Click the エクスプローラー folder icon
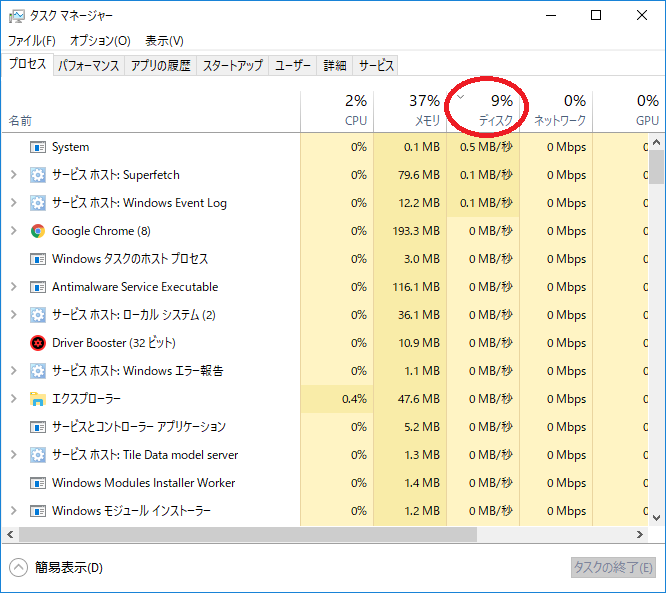 coord(38,399)
